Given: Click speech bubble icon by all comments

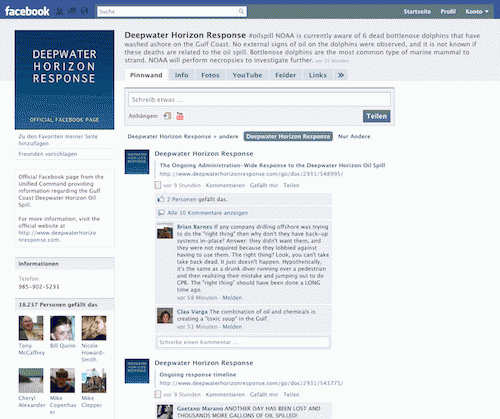Looking at the screenshot, I should pyautogui.click(x=161, y=213).
